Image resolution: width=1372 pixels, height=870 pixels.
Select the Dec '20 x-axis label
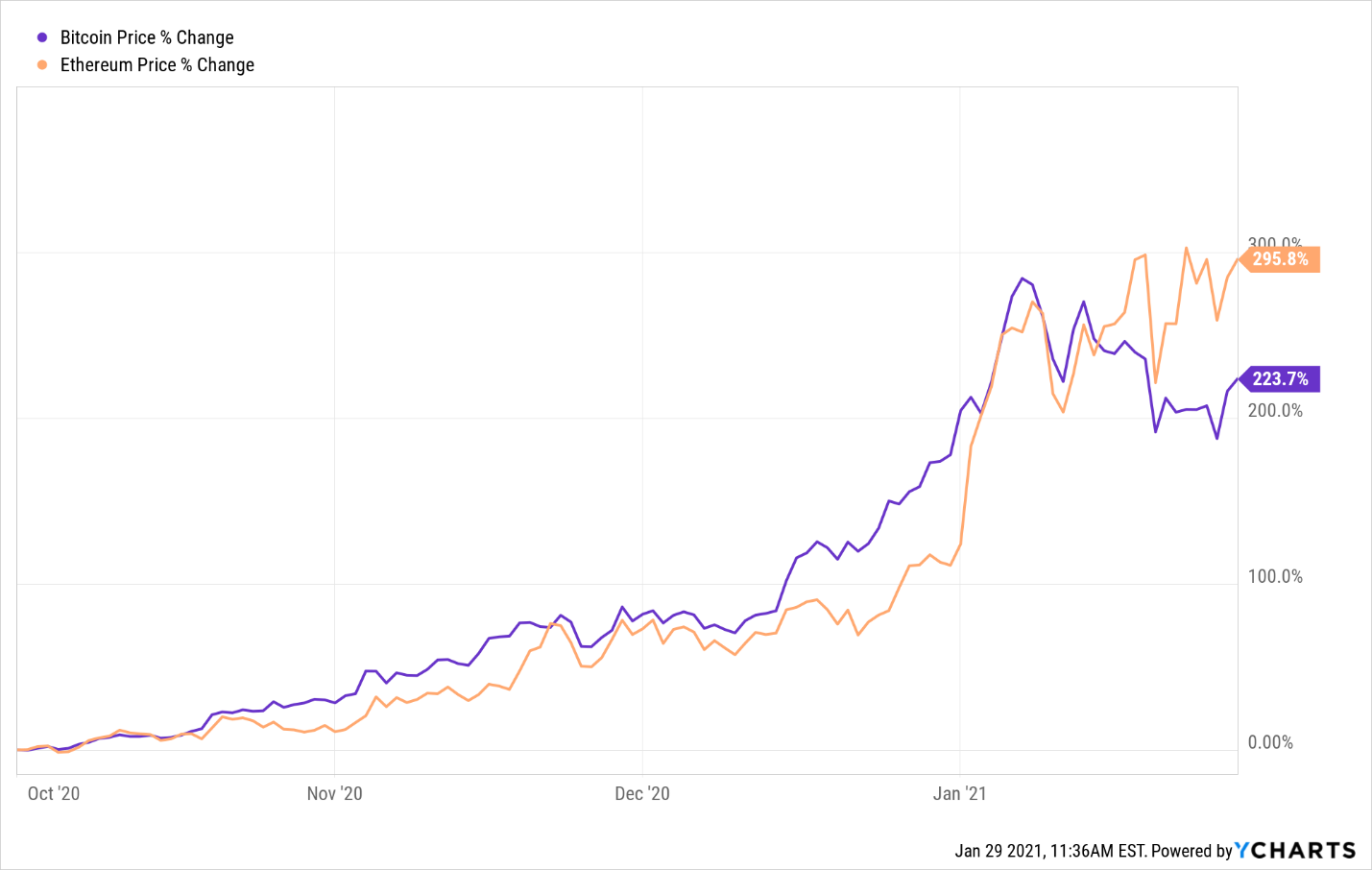click(642, 793)
